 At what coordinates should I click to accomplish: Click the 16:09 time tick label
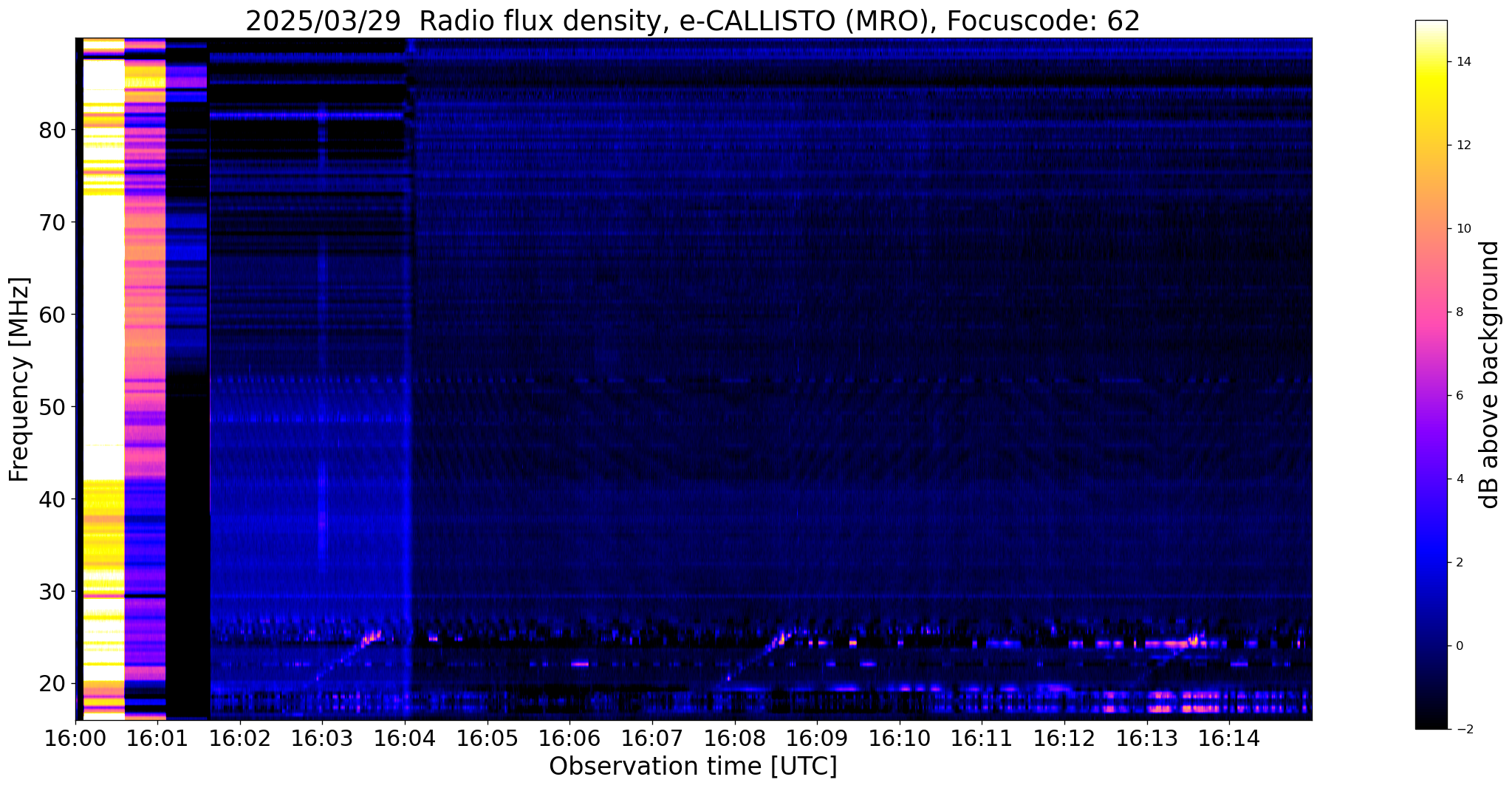pyautogui.click(x=817, y=738)
